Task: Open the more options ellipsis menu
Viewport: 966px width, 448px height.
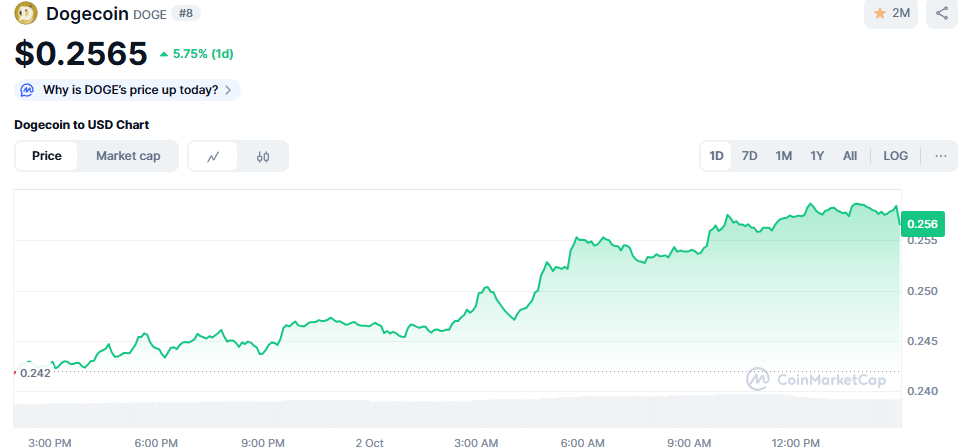Action: tap(940, 156)
